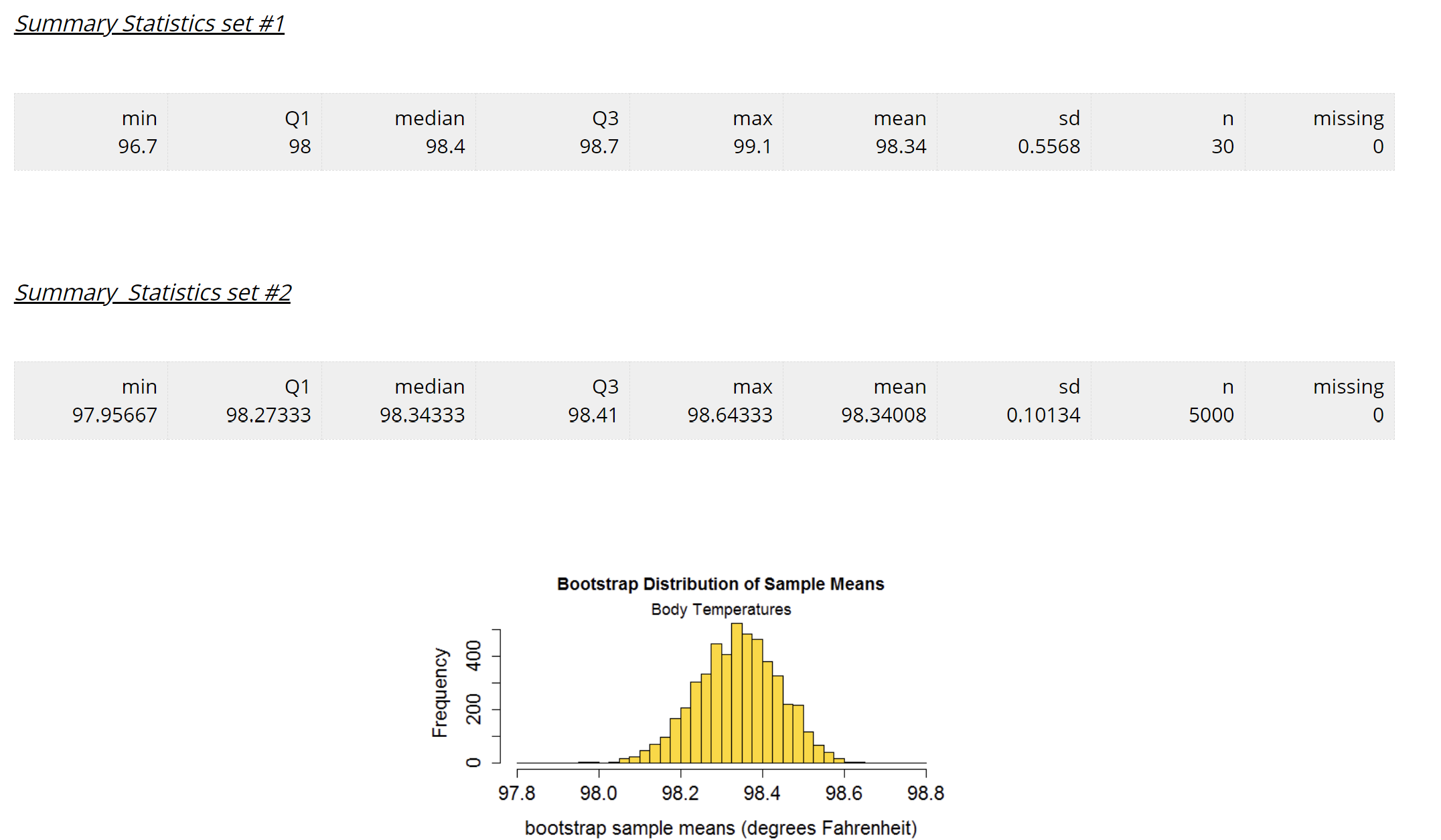Click the mean value 98.34 in table 1

pos(902,147)
